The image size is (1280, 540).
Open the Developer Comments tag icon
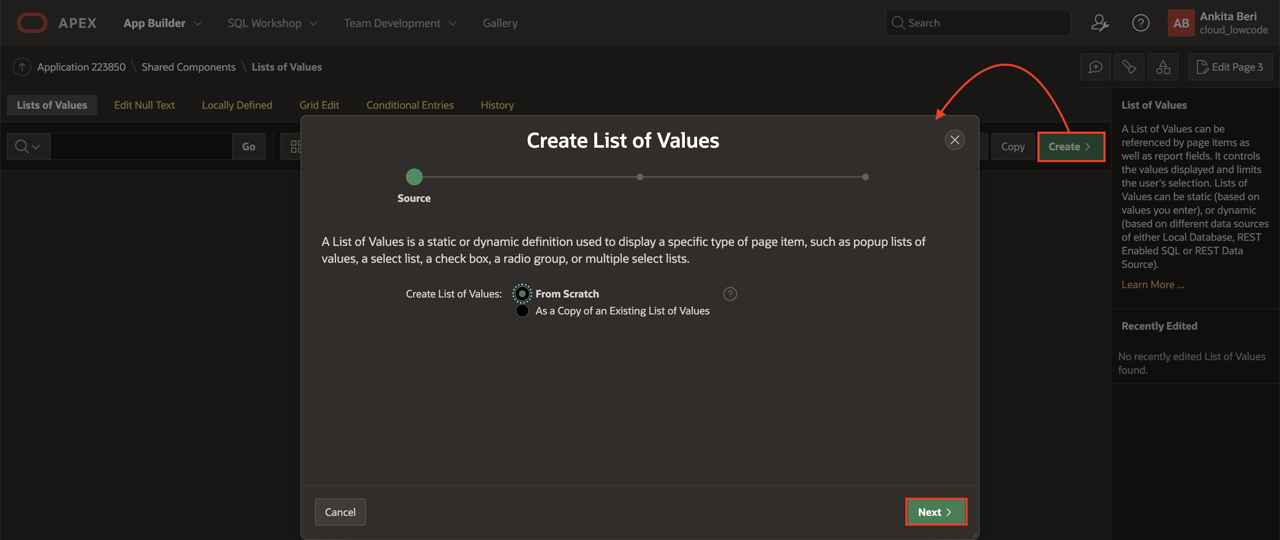pos(1129,67)
